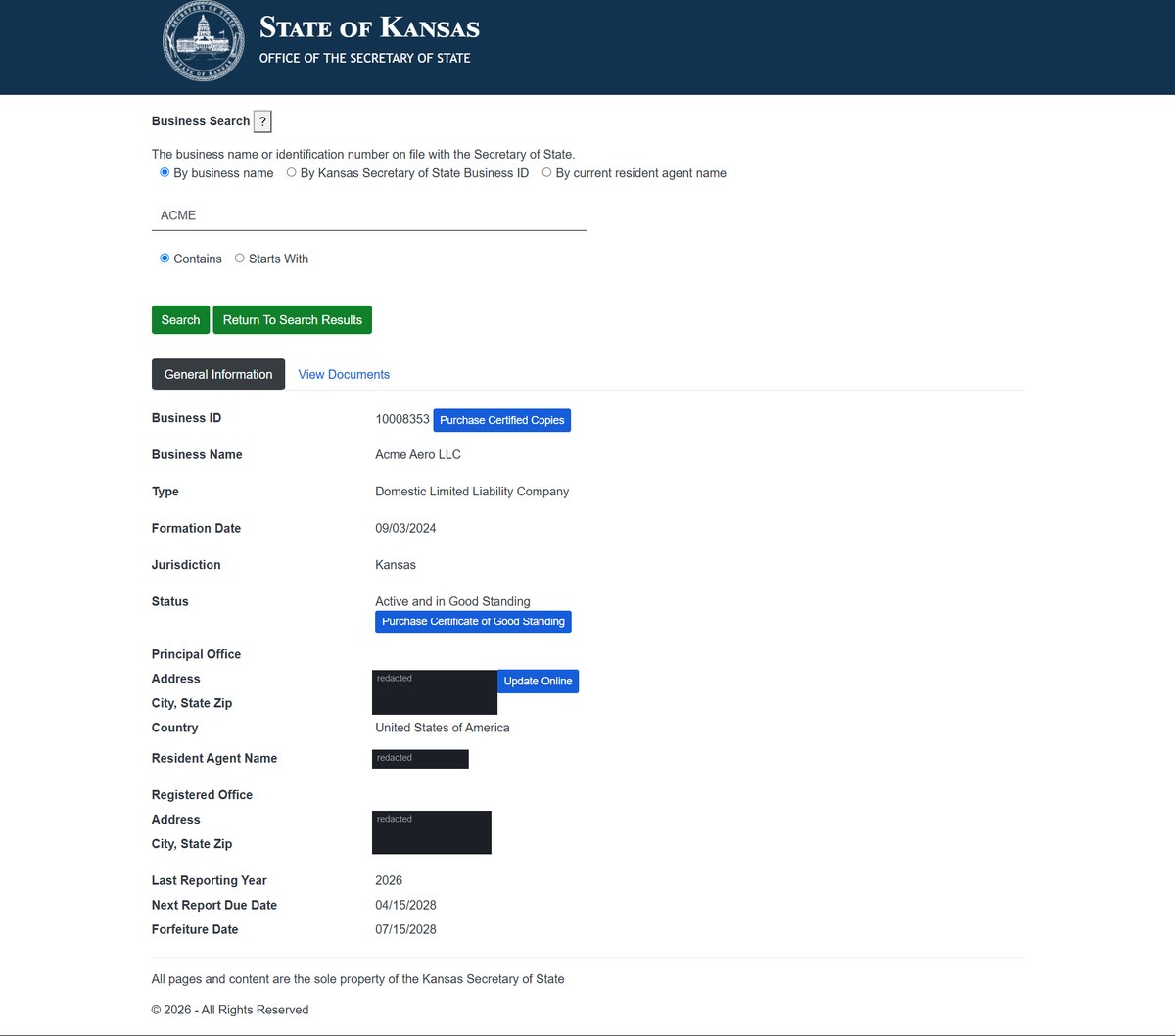Click the Domestic Limited Liability Company type text
This screenshot has height=1036, width=1175.
472,492
